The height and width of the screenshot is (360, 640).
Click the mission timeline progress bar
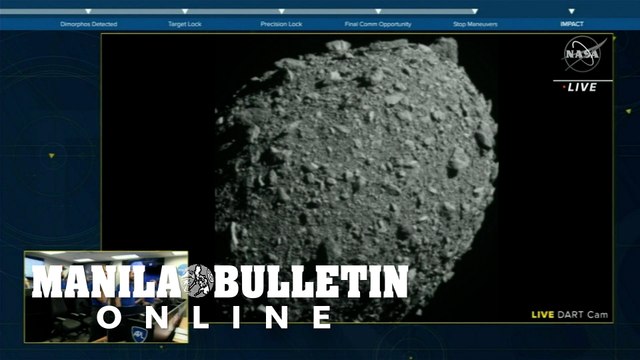239,11
